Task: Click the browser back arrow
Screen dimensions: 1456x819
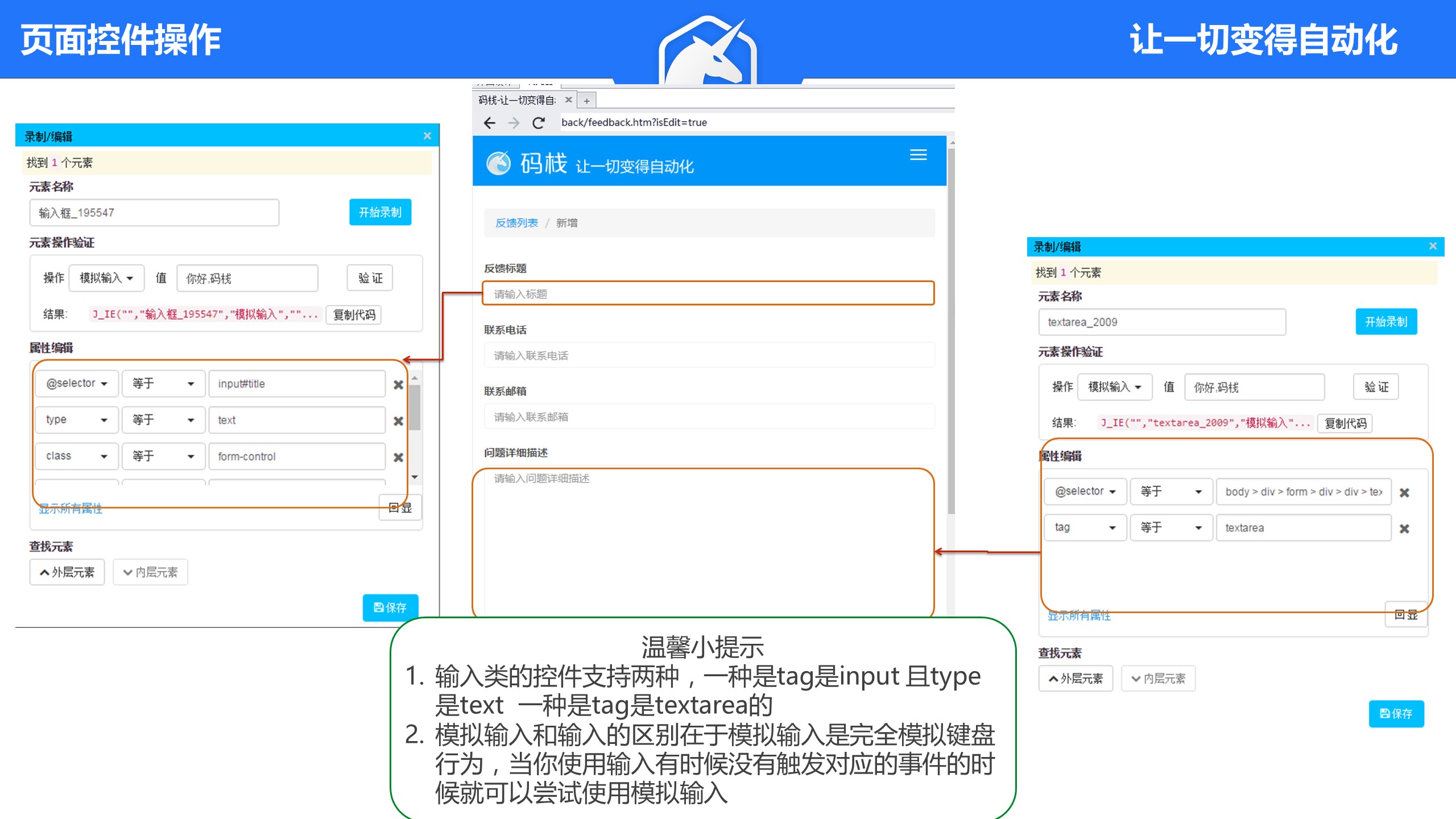Action: tap(489, 123)
